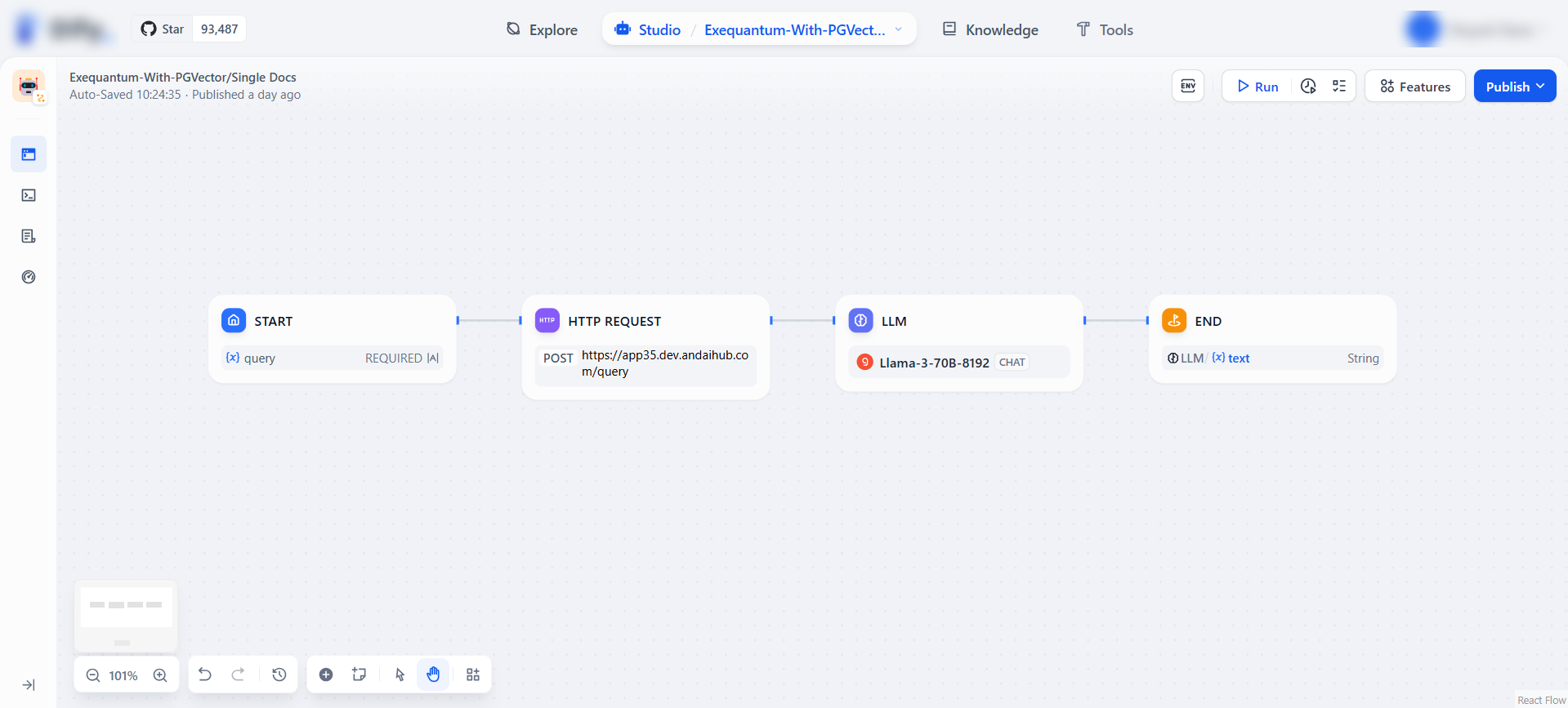Viewport: 1568px width, 708px height.
Task: Click the zoom in magnifier icon
Action: [x=160, y=675]
